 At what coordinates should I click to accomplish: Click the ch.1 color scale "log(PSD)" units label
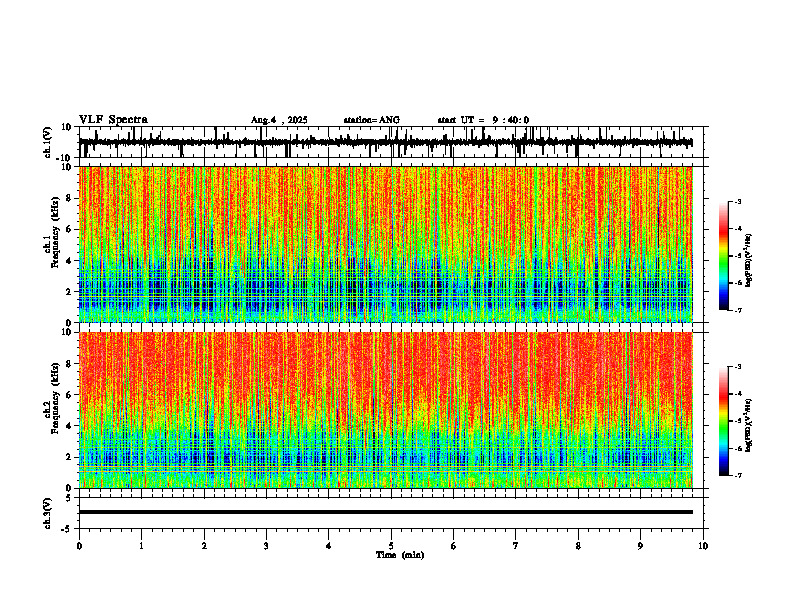pyautogui.click(x=748, y=260)
